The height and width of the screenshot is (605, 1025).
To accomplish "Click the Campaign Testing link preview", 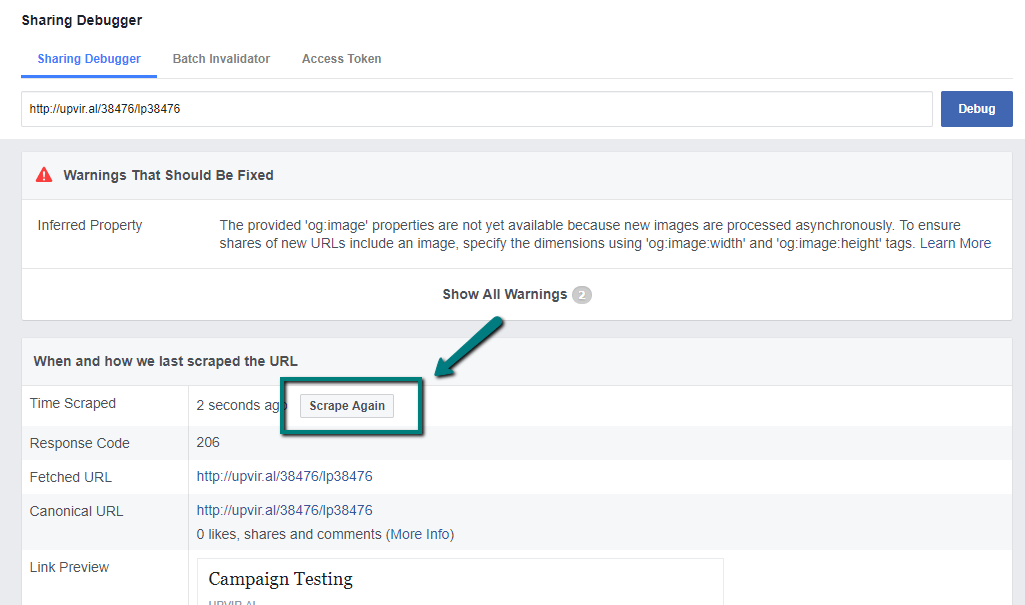I will click(x=460, y=581).
